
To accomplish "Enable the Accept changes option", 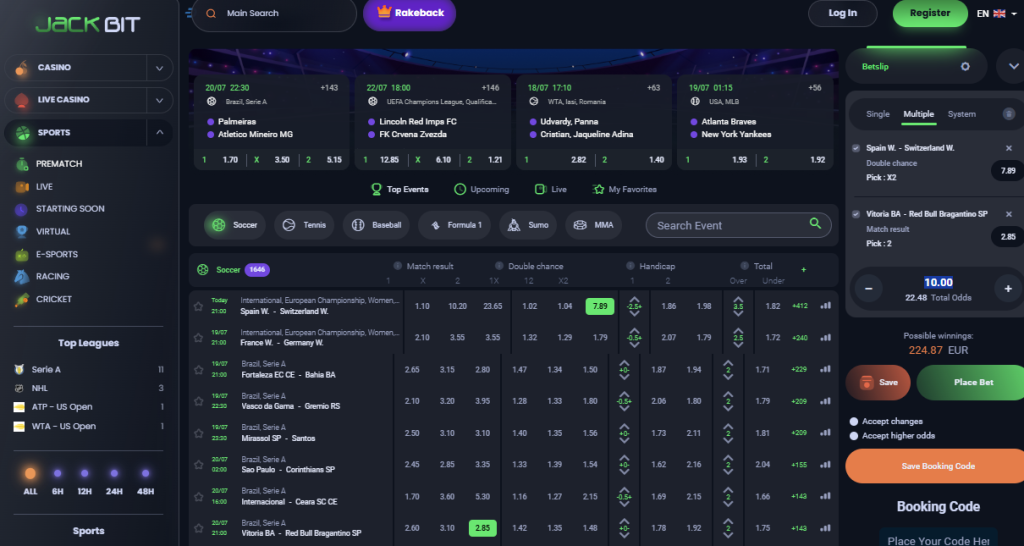I will click(x=853, y=422).
